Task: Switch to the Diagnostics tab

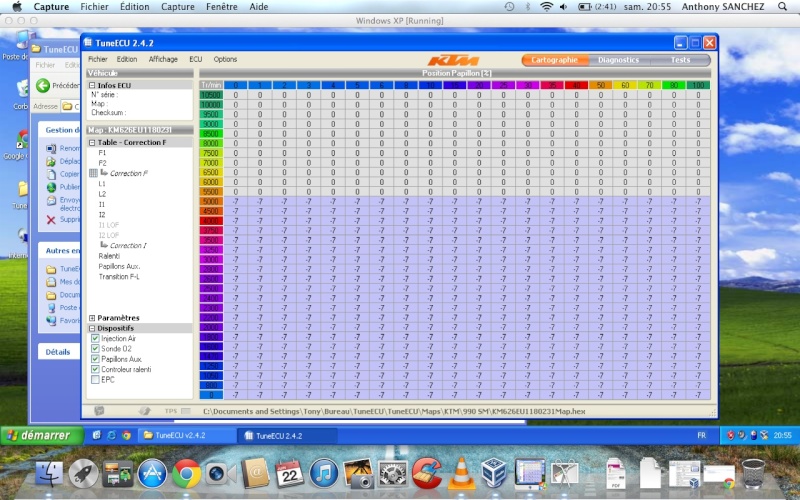Action: pos(618,60)
